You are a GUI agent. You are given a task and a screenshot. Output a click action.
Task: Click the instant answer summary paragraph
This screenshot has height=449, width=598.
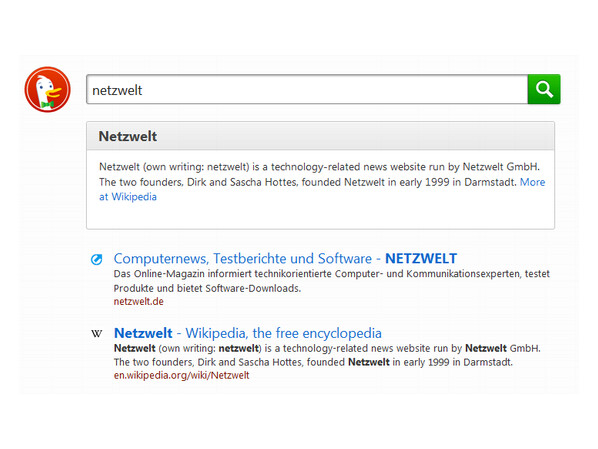click(x=322, y=182)
